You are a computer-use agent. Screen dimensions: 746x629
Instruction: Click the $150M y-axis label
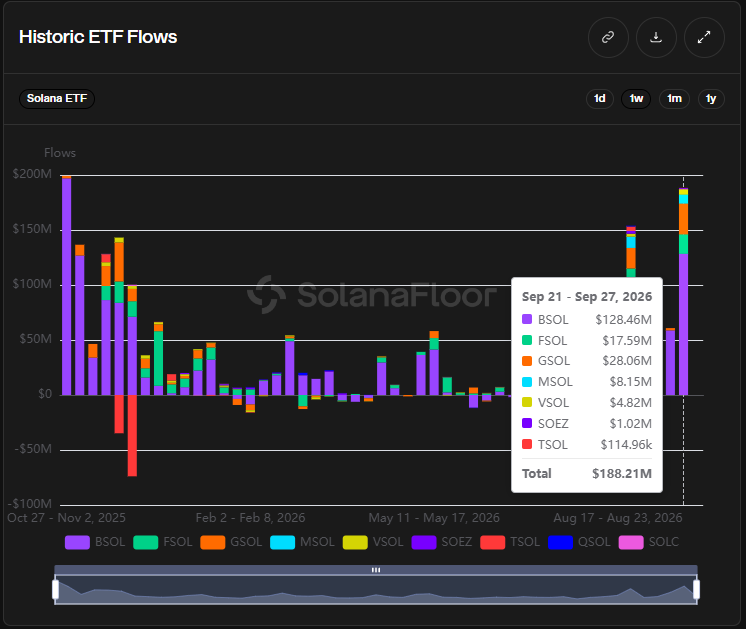click(x=32, y=229)
